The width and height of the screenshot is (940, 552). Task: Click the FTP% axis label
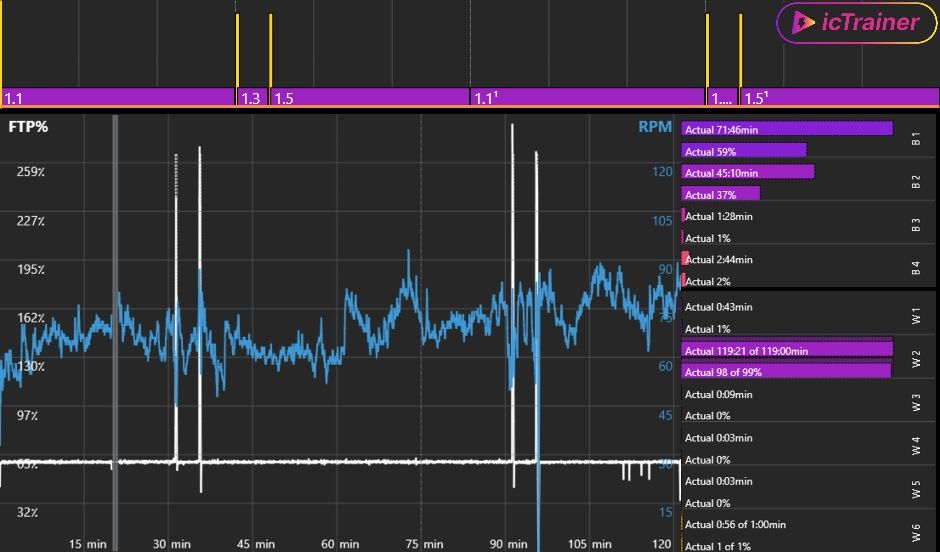point(28,127)
